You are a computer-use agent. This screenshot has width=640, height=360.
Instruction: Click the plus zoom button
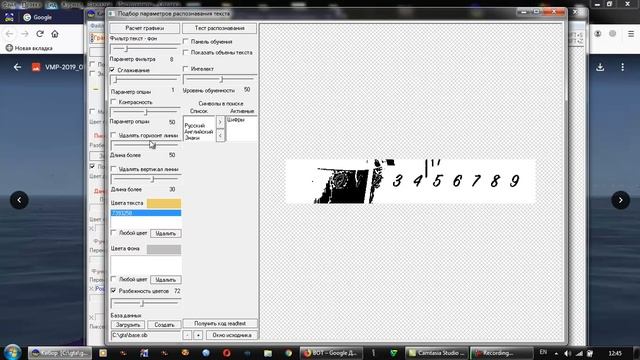(198, 335)
